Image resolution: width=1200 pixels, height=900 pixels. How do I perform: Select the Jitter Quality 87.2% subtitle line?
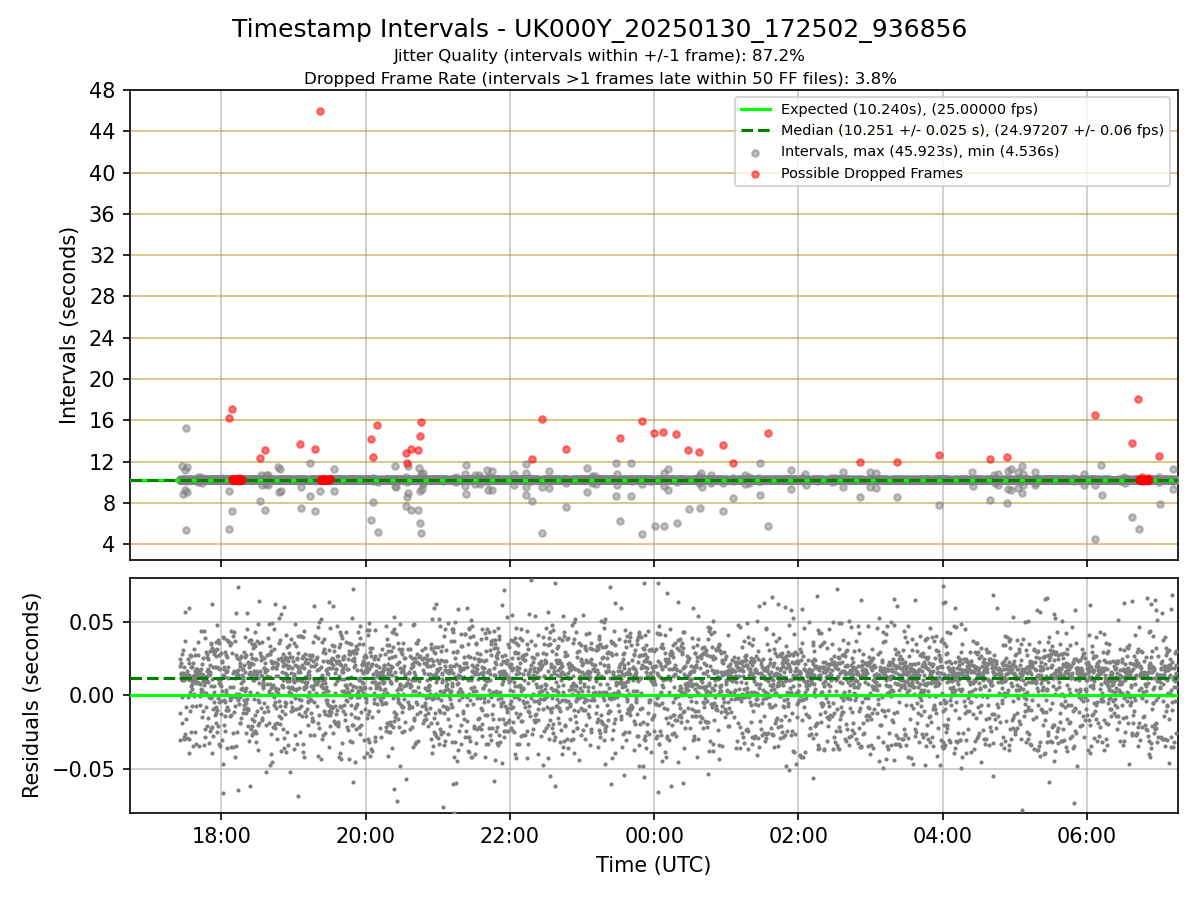599,56
